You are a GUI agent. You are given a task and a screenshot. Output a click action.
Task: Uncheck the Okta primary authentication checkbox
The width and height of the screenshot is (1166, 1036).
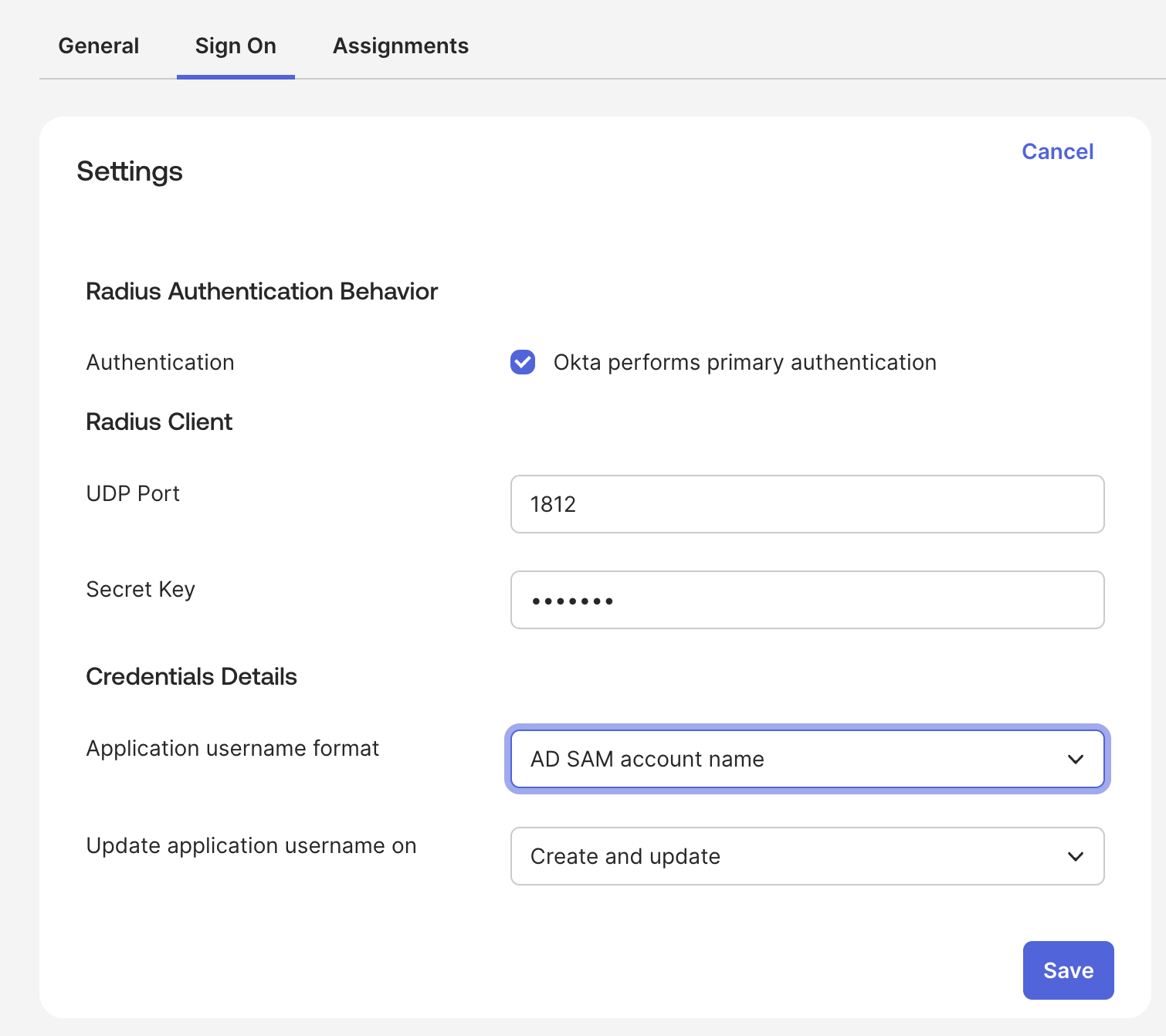[x=523, y=362]
